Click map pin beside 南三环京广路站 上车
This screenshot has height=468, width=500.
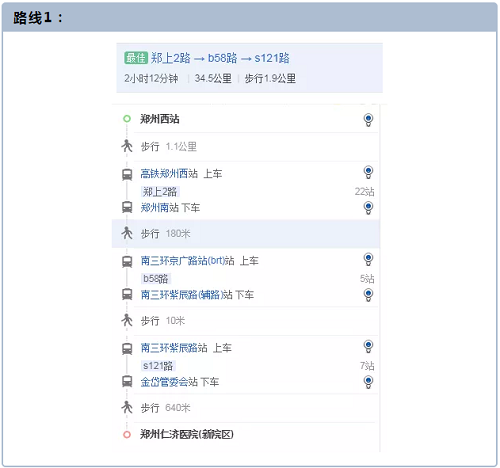368,259
